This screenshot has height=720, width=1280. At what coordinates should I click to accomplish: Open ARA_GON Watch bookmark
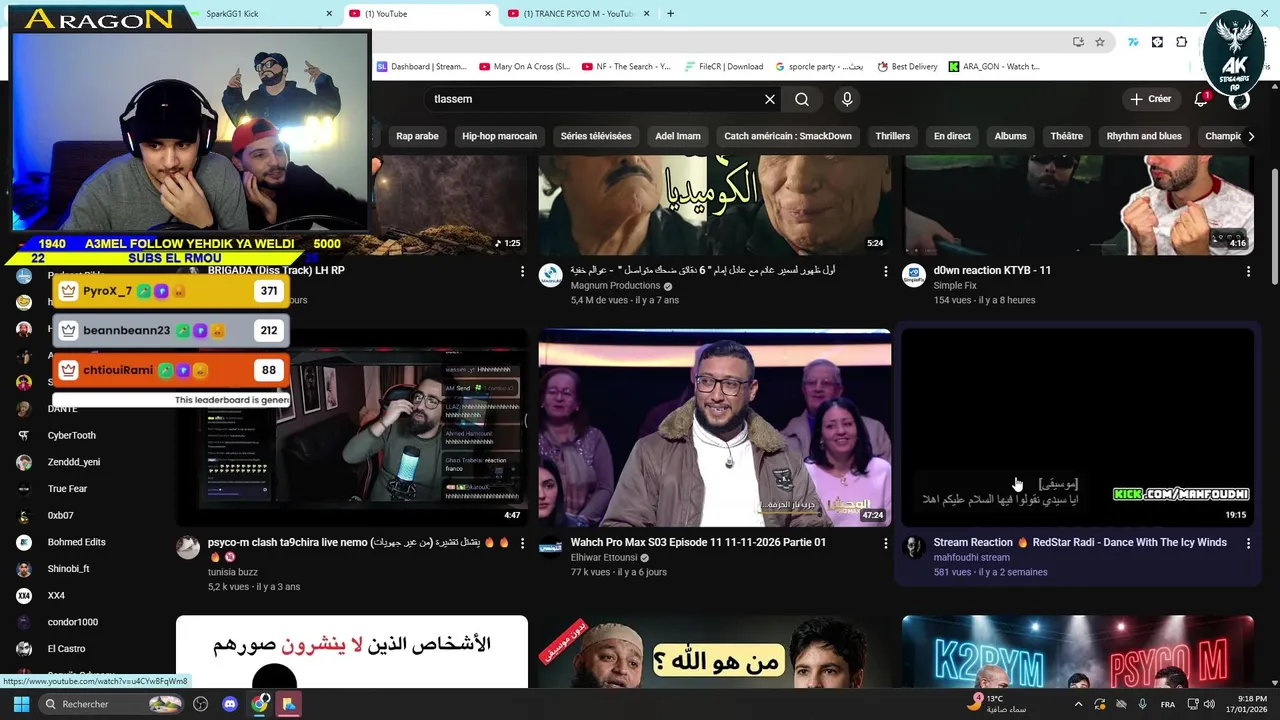click(994, 67)
